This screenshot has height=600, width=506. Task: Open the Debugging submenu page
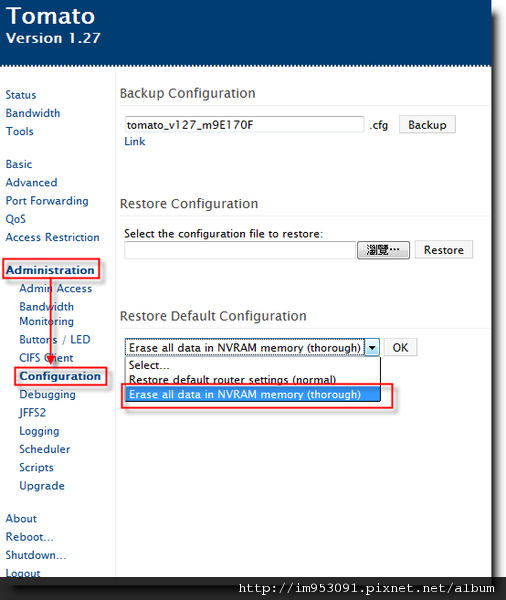tap(47, 395)
